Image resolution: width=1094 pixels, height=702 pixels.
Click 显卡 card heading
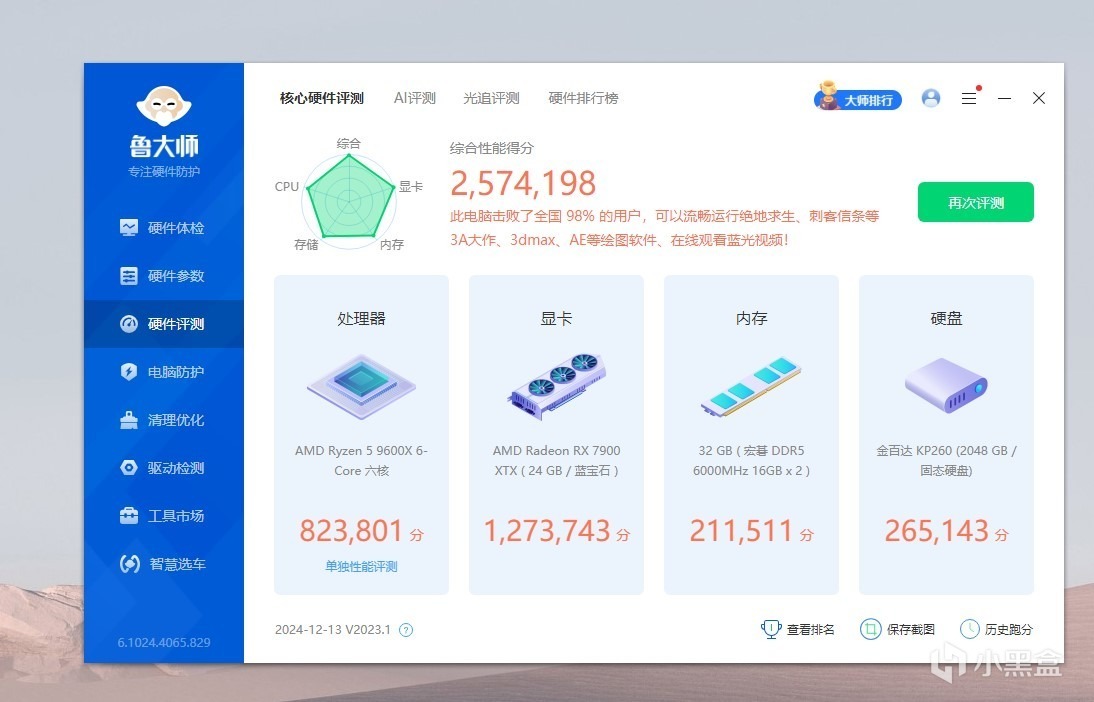[x=556, y=319]
